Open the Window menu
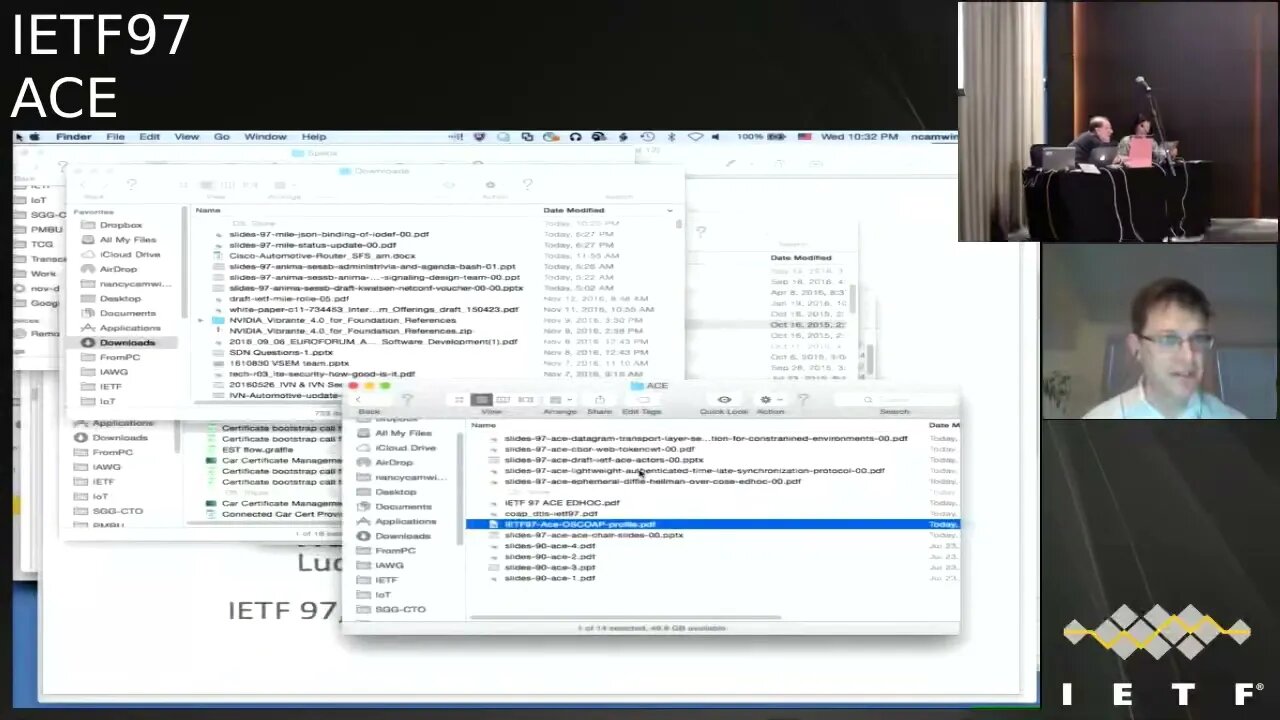This screenshot has width=1280, height=720. pyautogui.click(x=265, y=137)
